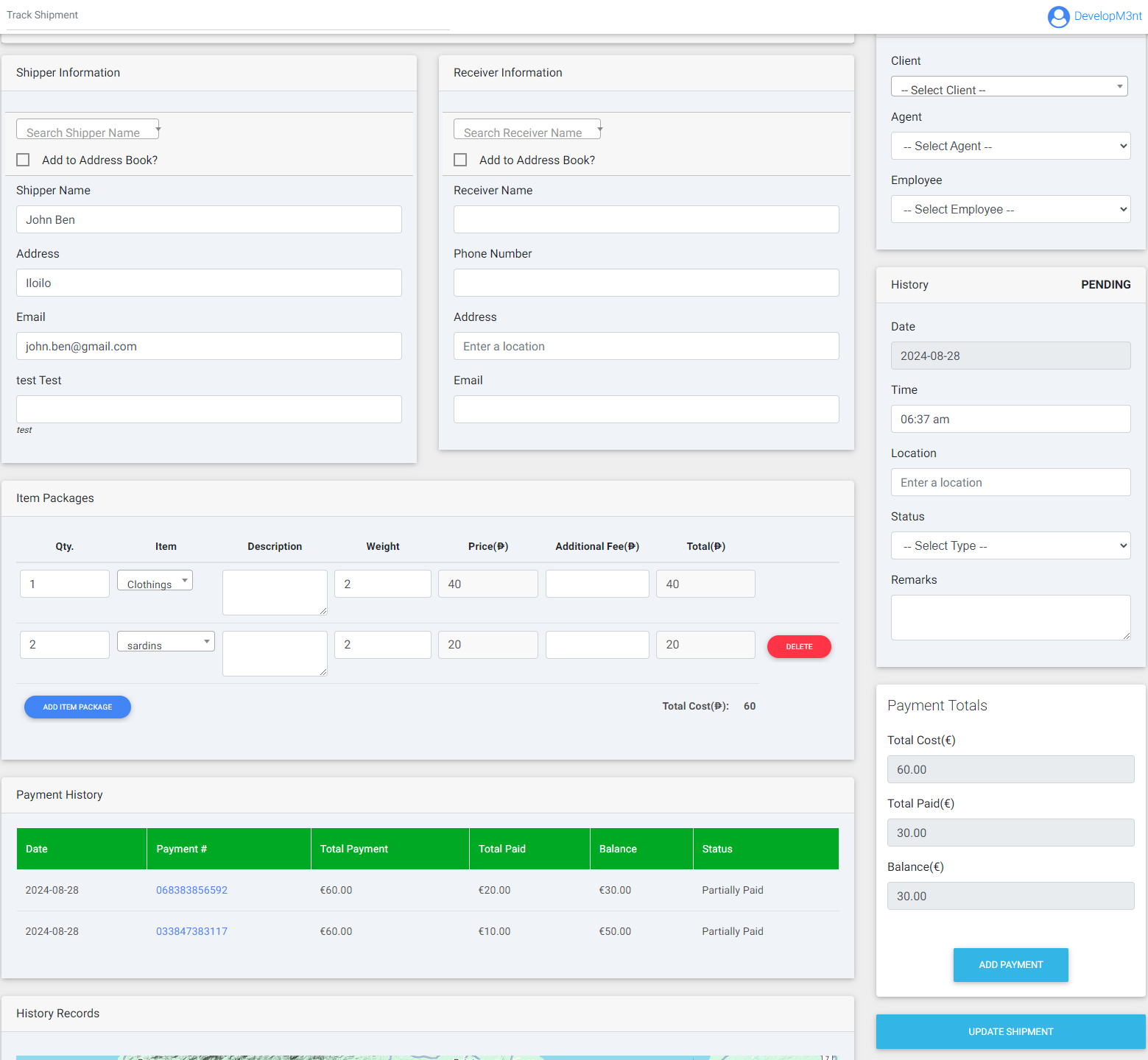Focus the history Location input field

[x=1010, y=482]
